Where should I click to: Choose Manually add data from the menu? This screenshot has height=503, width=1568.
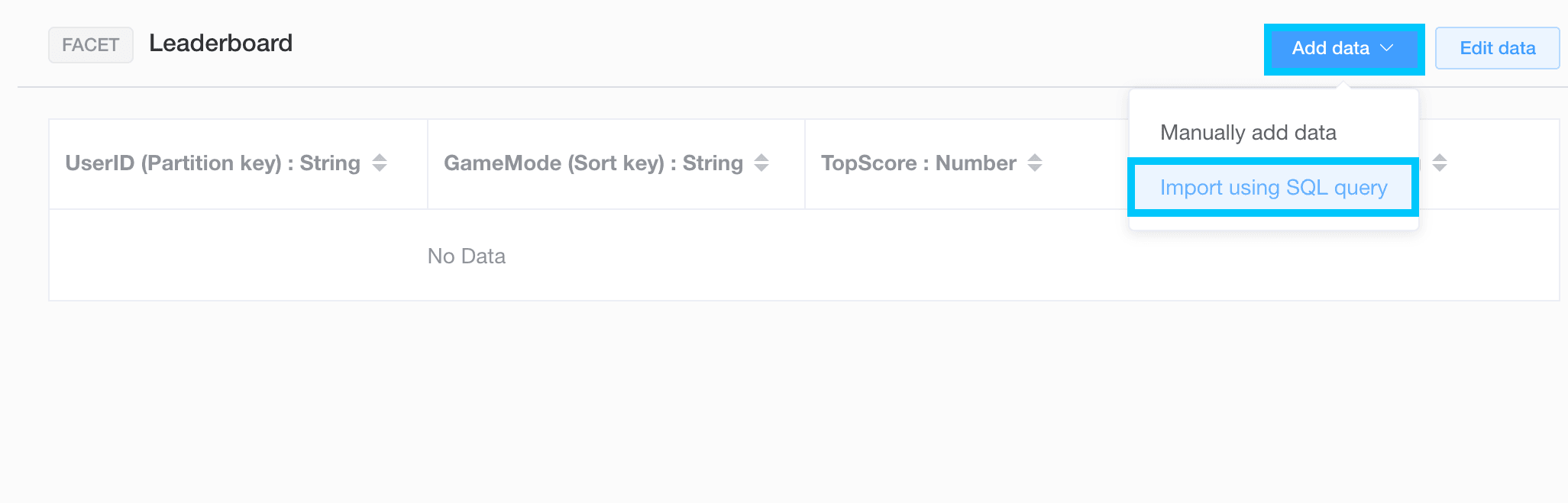point(1248,133)
